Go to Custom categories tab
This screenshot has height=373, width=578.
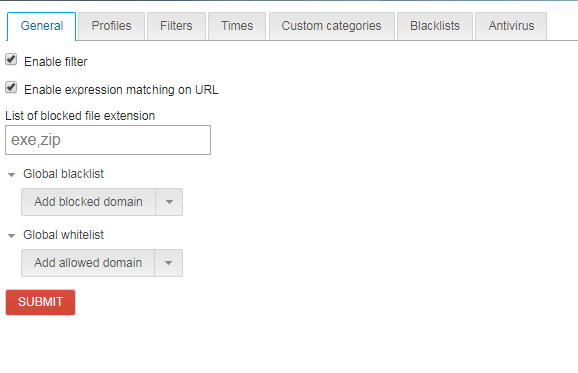(x=332, y=26)
